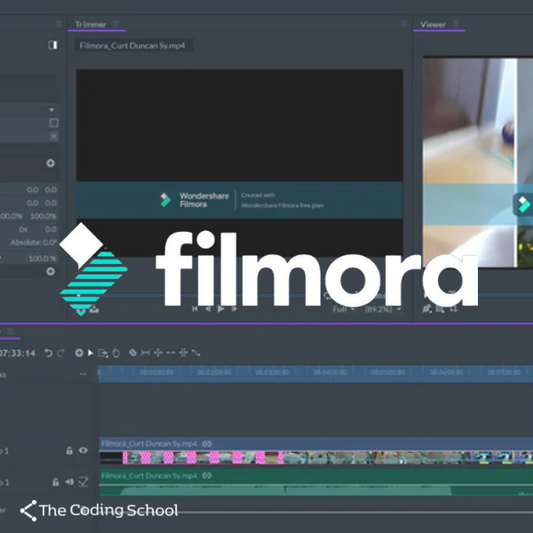Switch to the Trimmer tab
Screen dimensions: 533x533
(x=90, y=24)
